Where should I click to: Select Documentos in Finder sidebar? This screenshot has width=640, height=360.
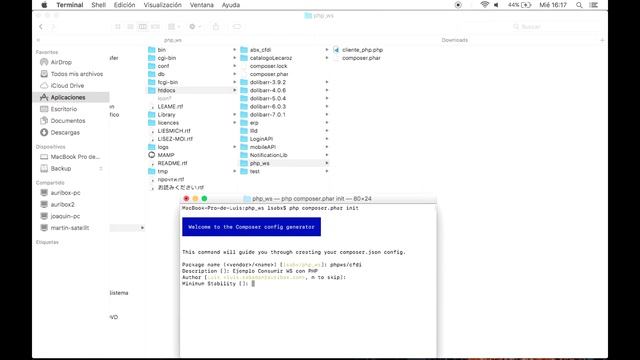68,121
